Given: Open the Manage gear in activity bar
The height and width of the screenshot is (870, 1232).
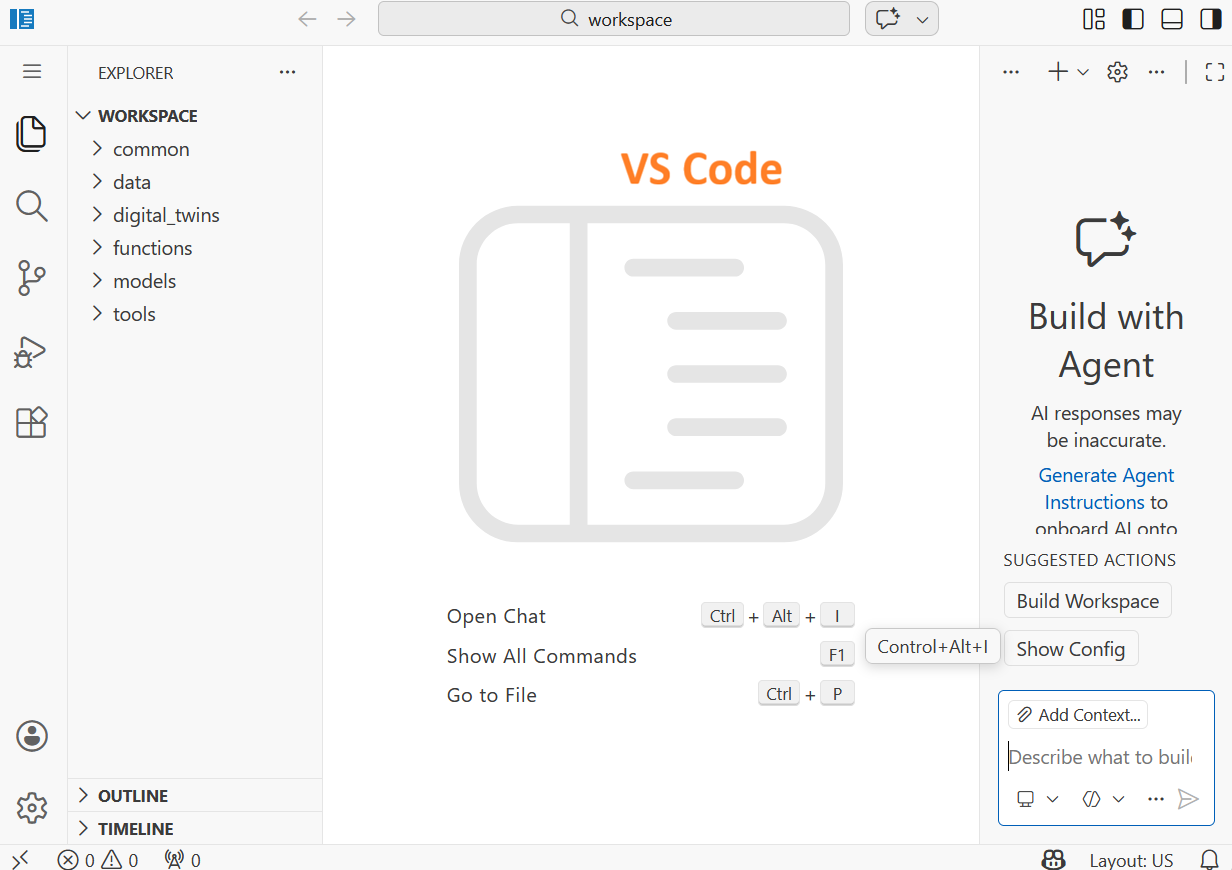Looking at the screenshot, I should point(32,807).
